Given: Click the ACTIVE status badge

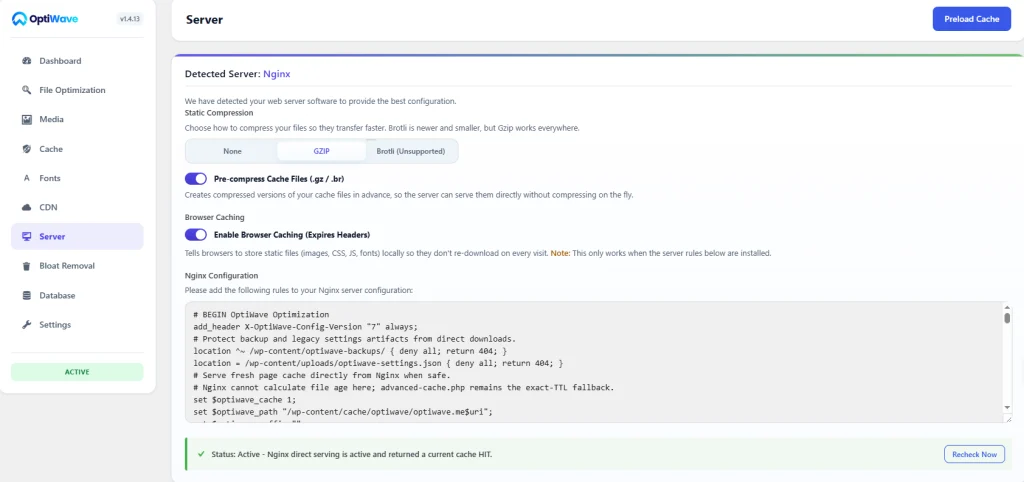Looking at the screenshot, I should [x=77, y=372].
